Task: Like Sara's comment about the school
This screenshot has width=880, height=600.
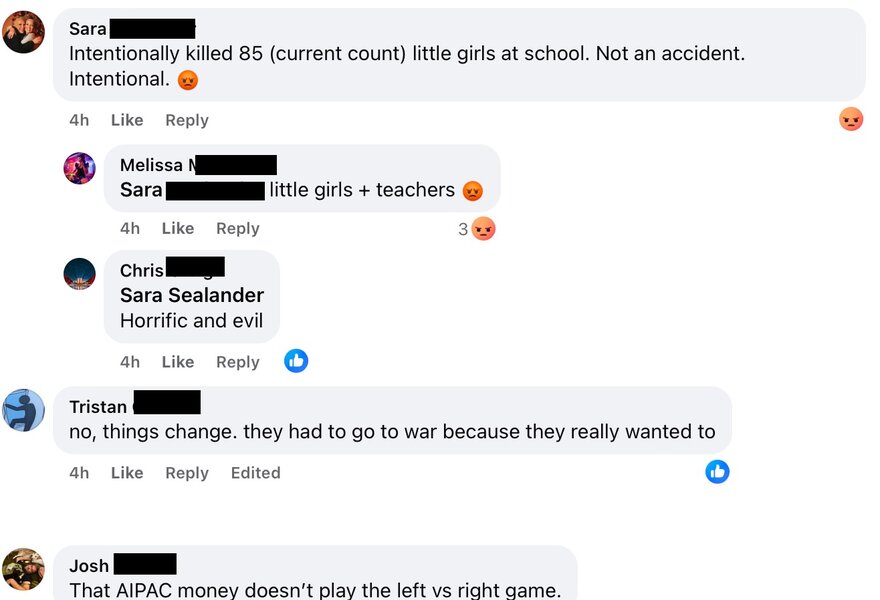Action: pos(127,120)
